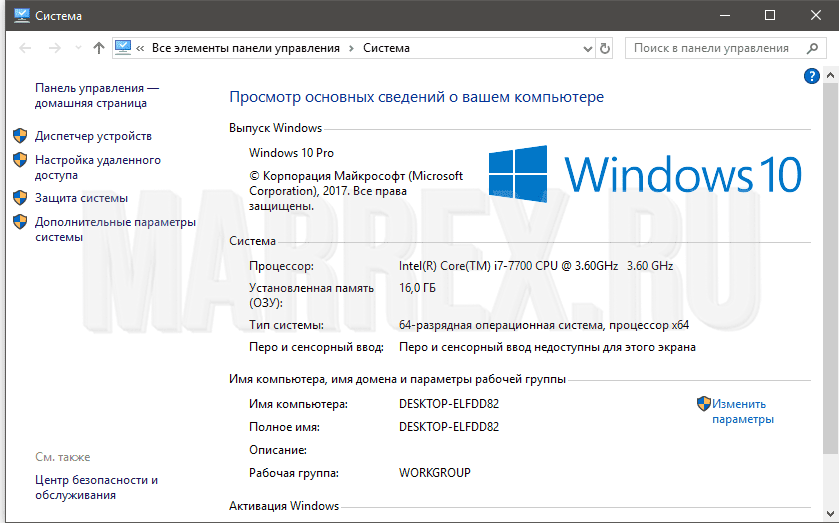Click the Microsoft Corporation 2017 copyright text
The width and height of the screenshot is (839, 523).
pos(356,191)
